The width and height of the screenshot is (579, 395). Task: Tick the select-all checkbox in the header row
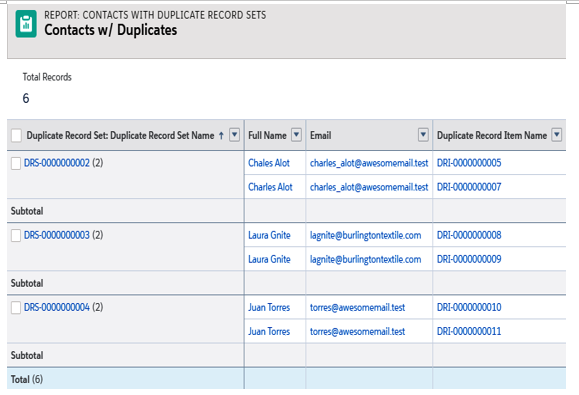click(16, 135)
